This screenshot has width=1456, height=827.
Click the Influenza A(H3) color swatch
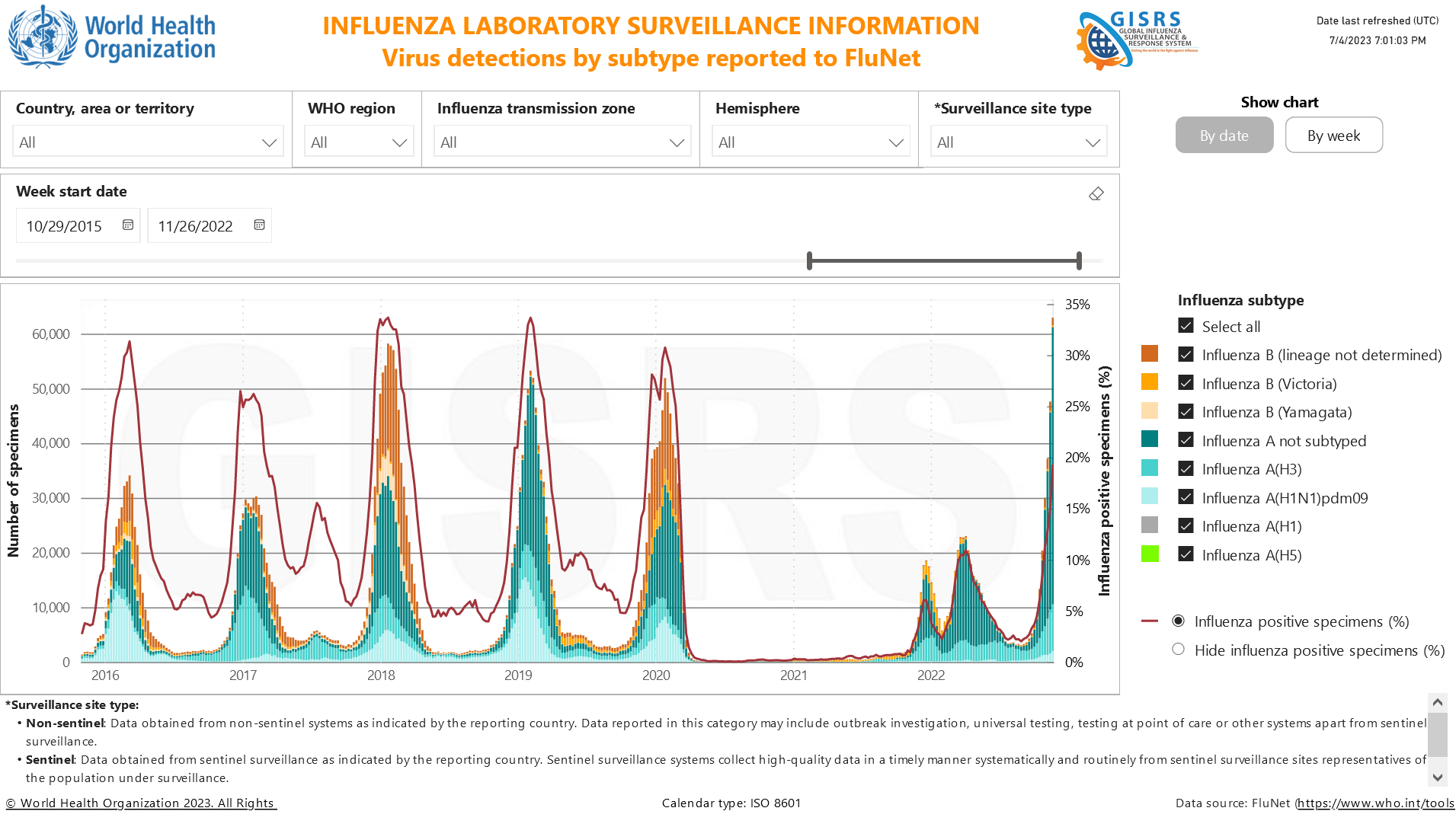1150,468
